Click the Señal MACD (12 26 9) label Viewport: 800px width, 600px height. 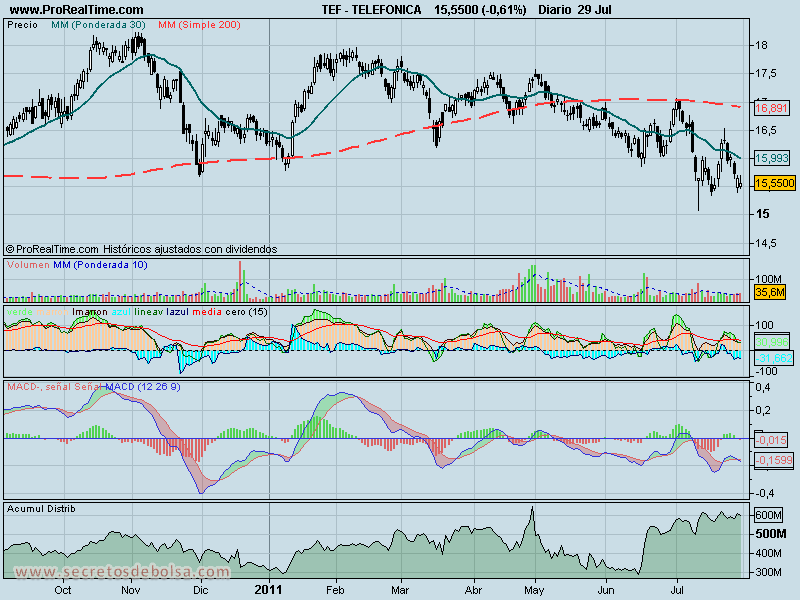pyautogui.click(x=127, y=387)
